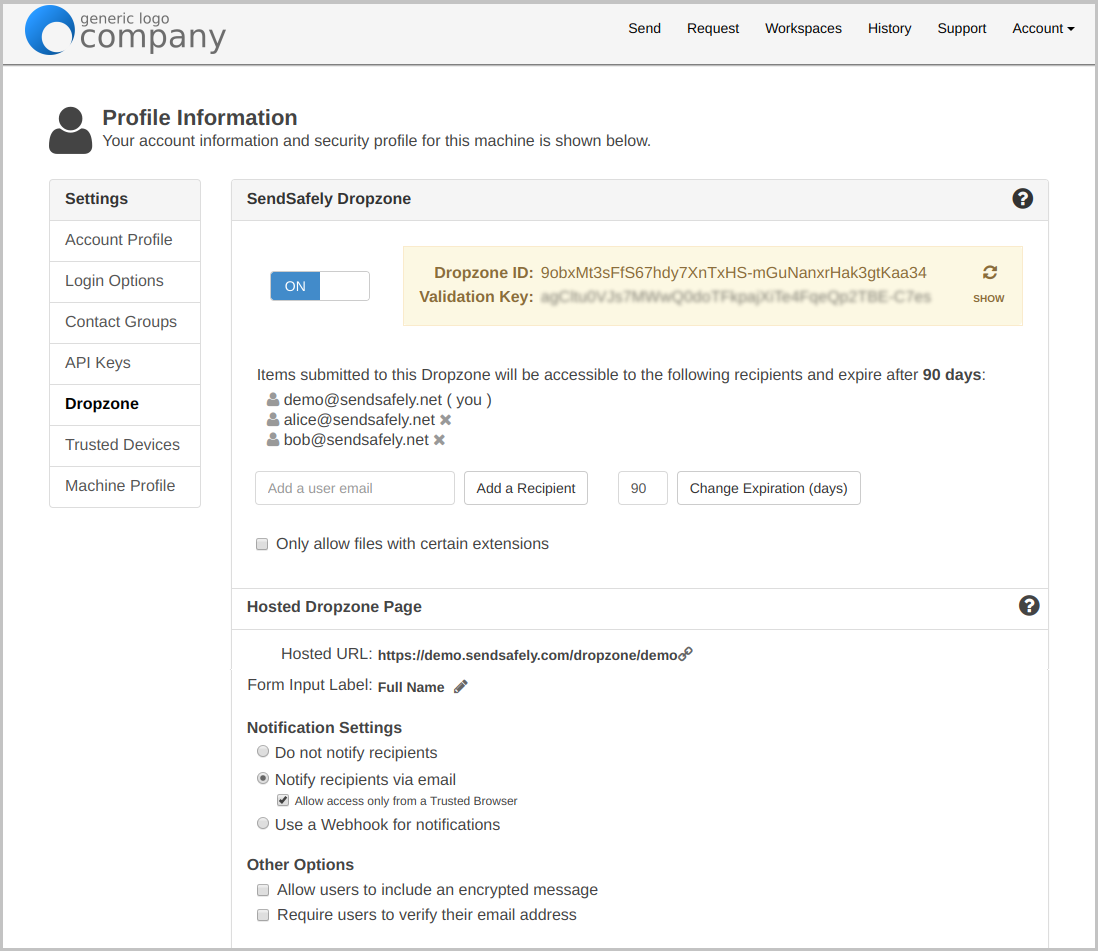Copy hosted URL via link icon
Viewport: 1098px width, 951px height.
click(686, 654)
